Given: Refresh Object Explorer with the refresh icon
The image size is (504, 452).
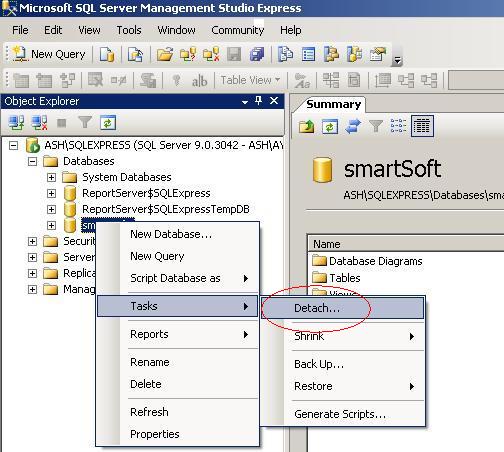Looking at the screenshot, I should point(108,123).
